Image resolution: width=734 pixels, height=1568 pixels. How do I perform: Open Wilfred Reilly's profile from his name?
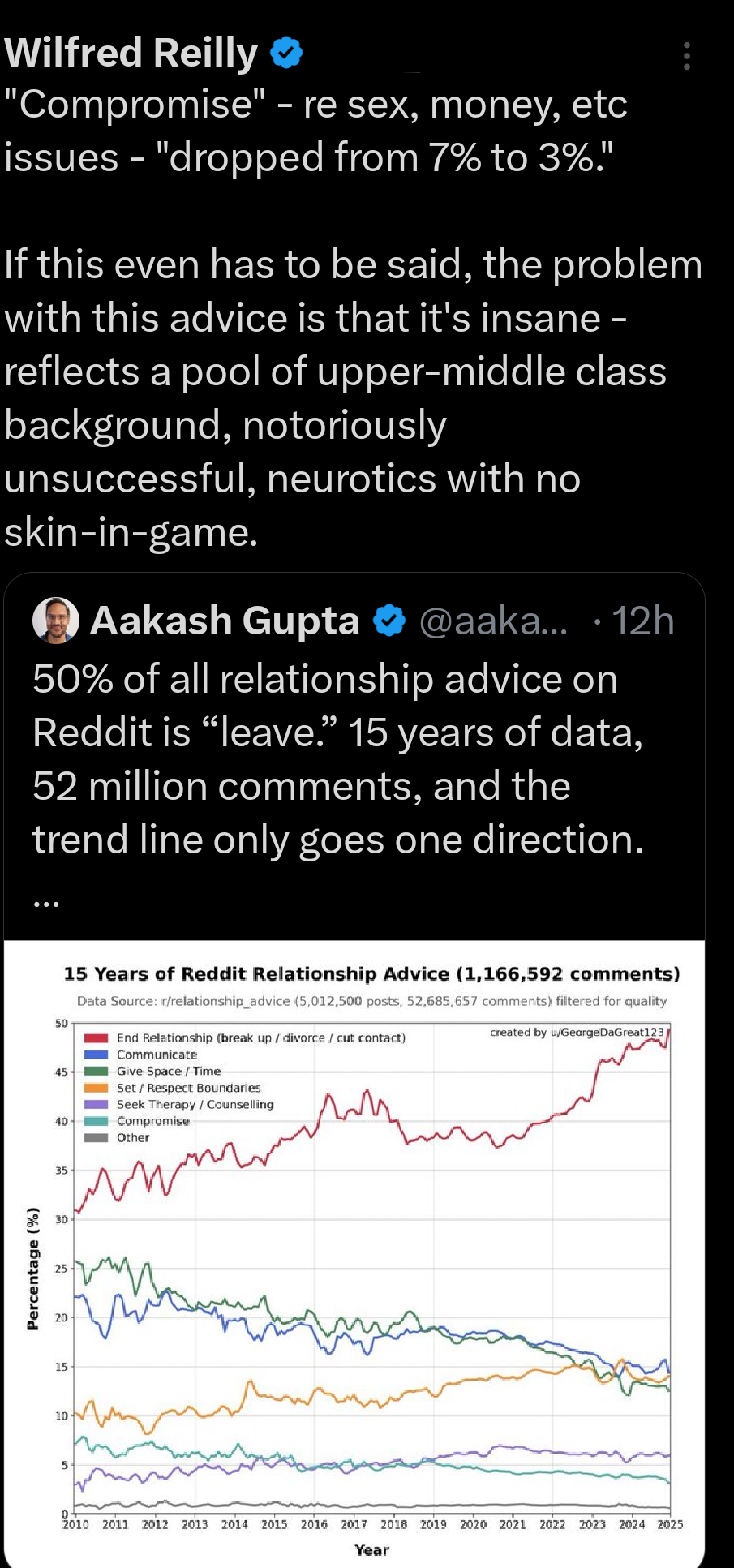(x=131, y=53)
